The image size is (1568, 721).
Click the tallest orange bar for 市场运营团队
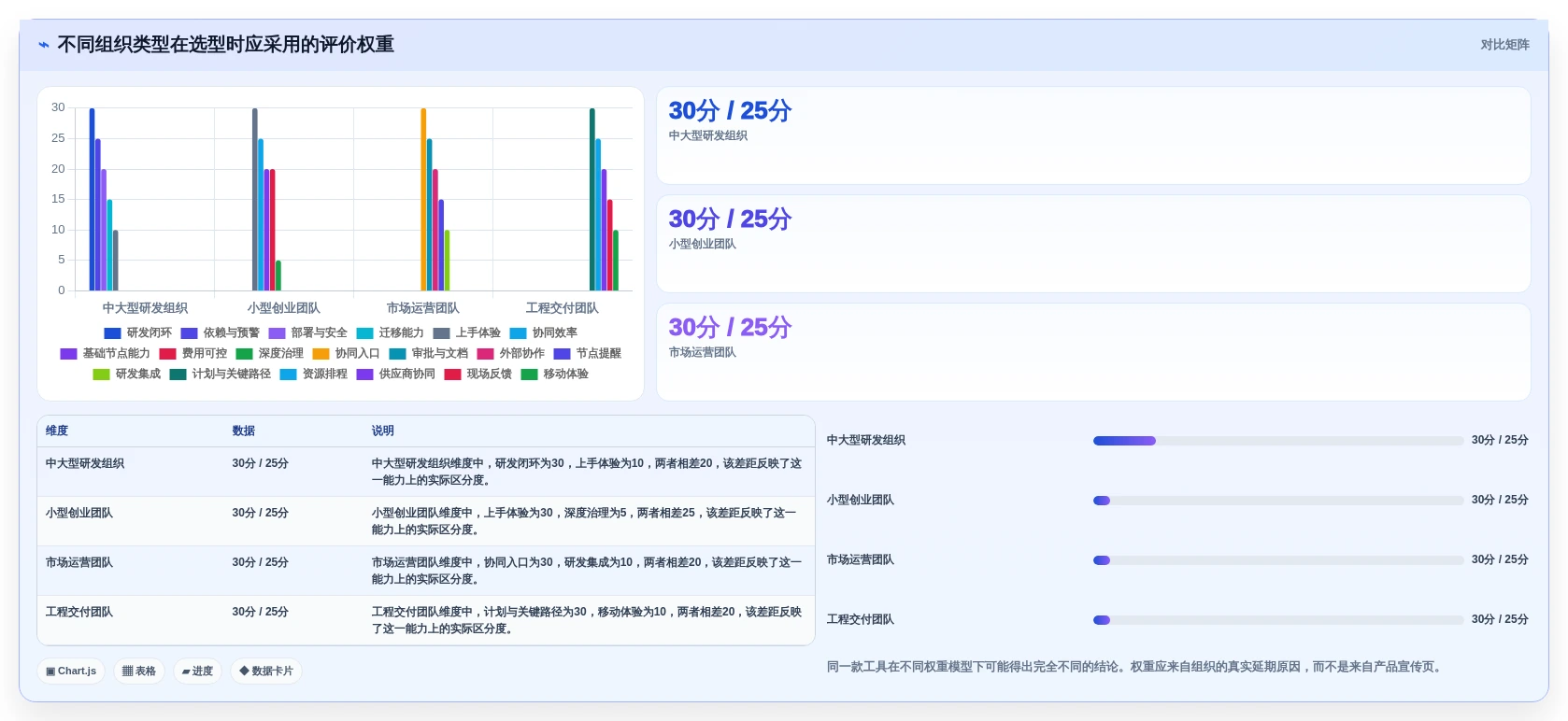[x=423, y=199]
